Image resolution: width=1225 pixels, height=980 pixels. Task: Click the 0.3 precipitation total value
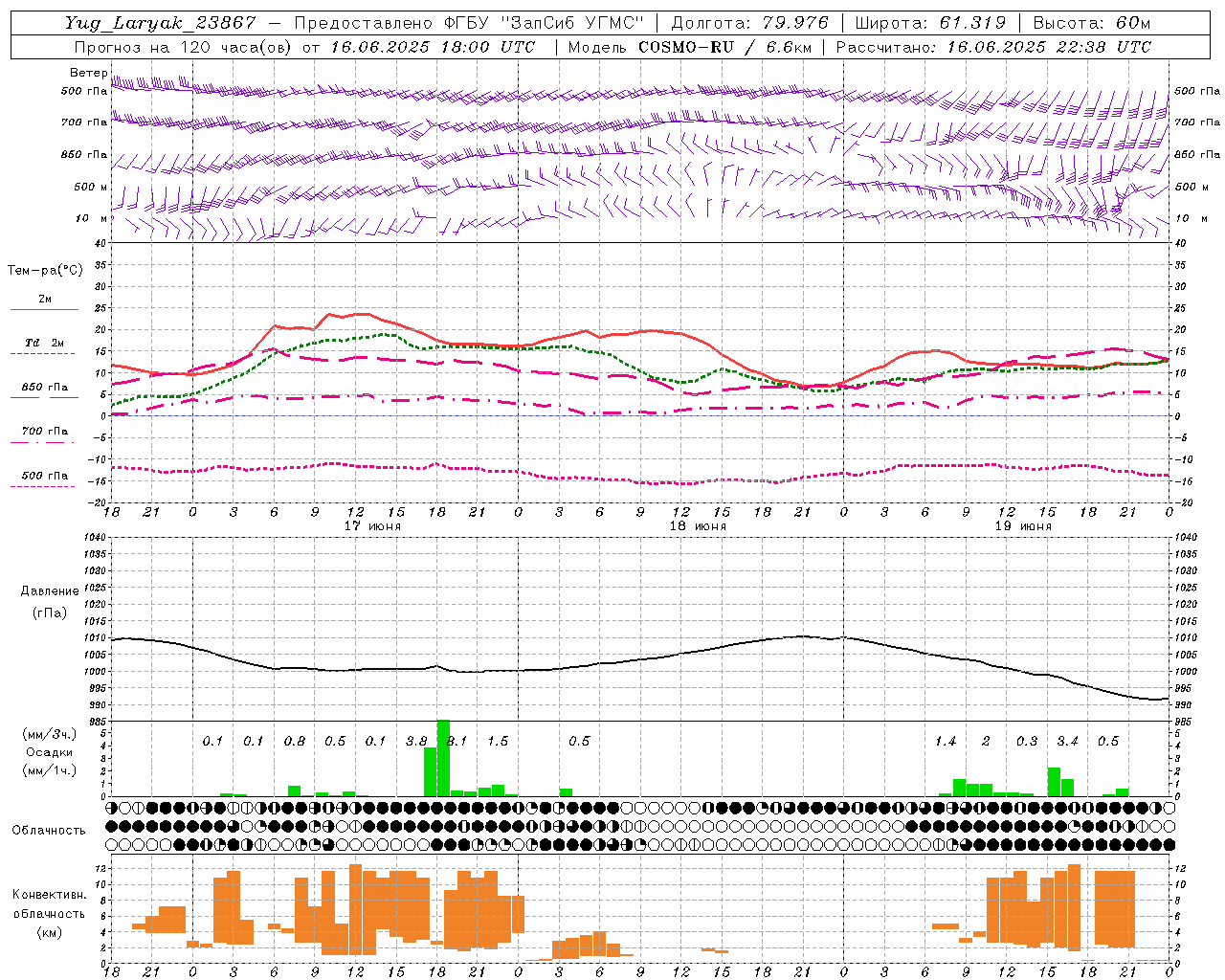(x=1027, y=741)
